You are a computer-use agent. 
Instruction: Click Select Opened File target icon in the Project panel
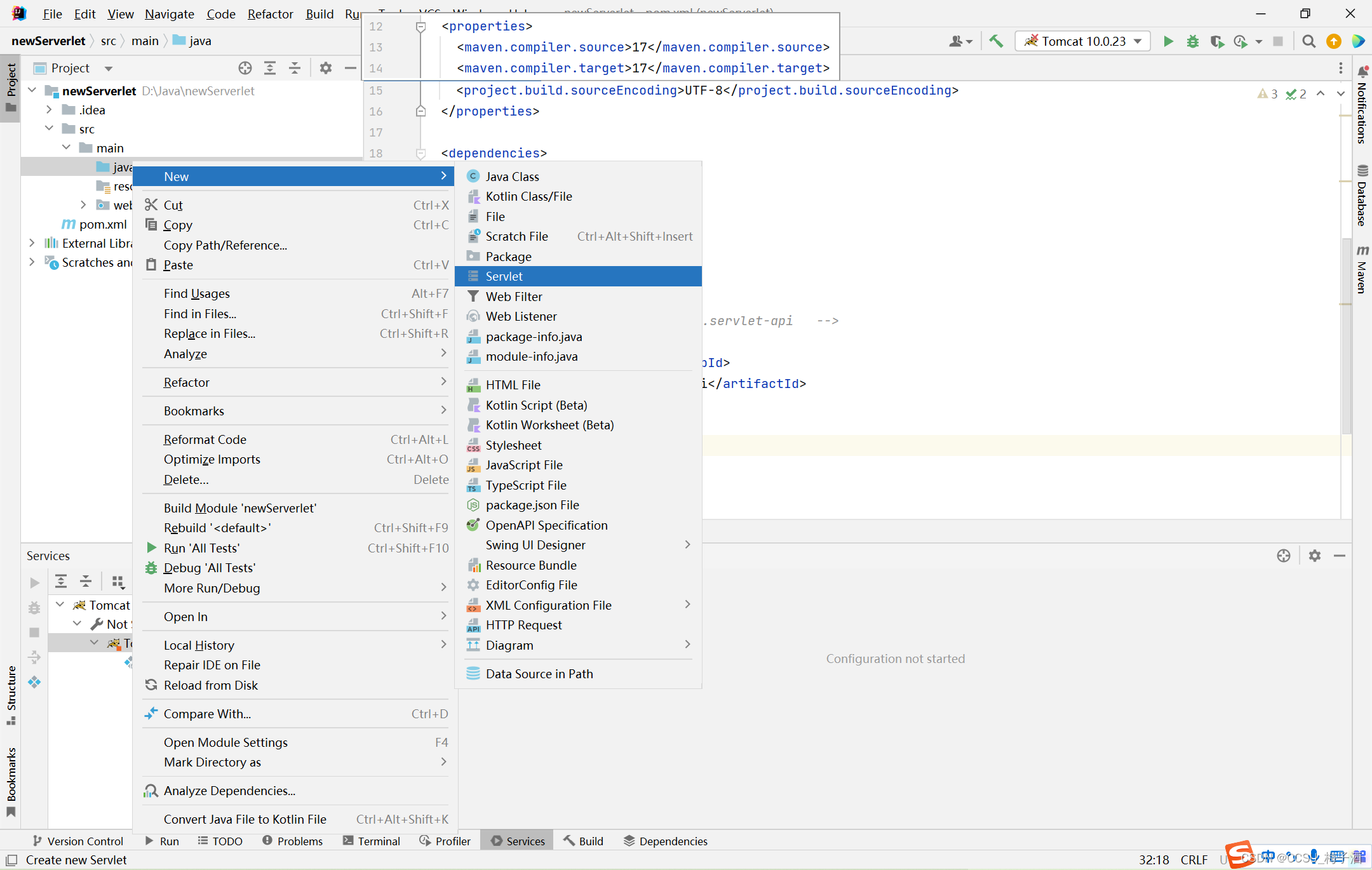(245, 68)
